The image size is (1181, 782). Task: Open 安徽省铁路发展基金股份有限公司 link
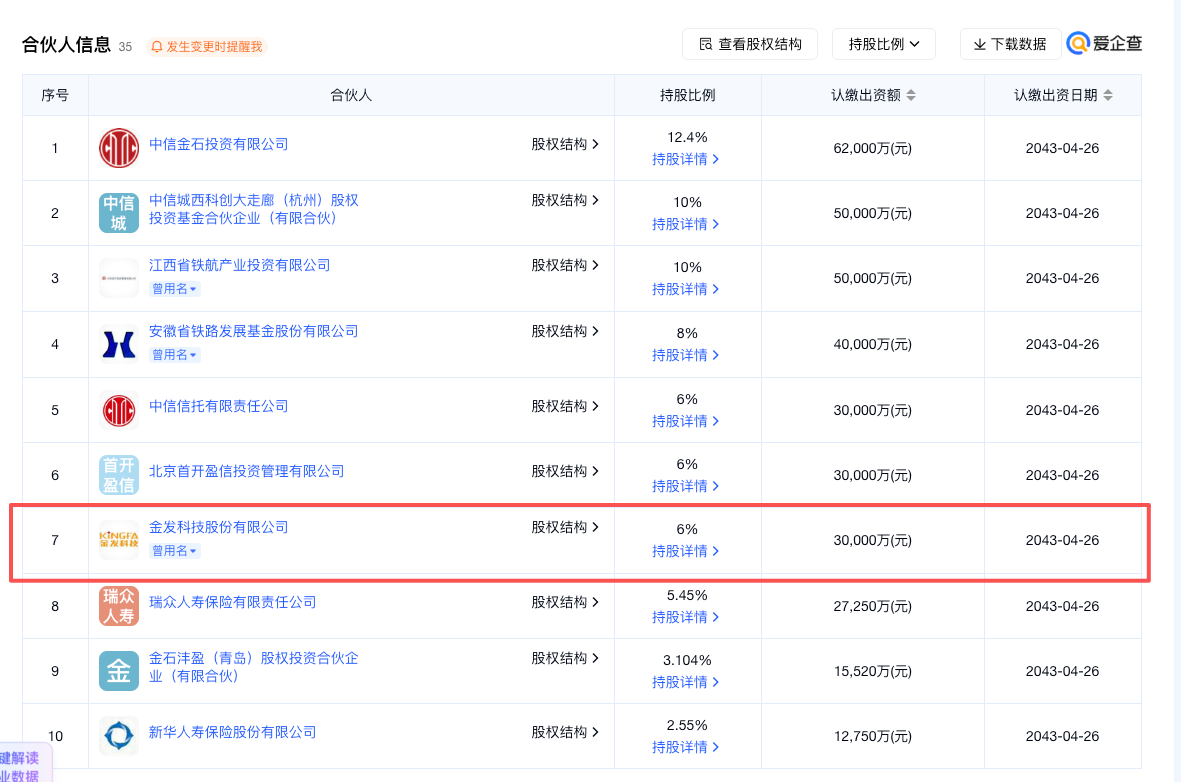[x=253, y=331]
